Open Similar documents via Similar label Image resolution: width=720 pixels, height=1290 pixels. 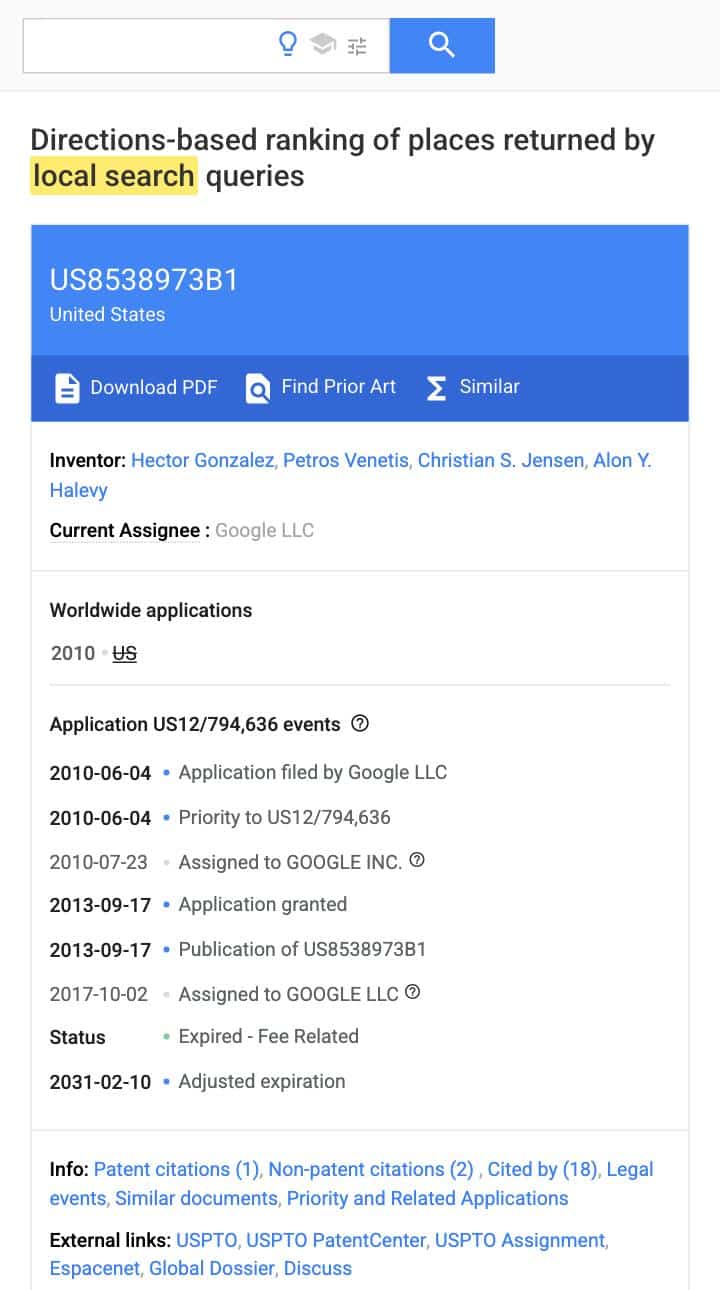coord(490,387)
